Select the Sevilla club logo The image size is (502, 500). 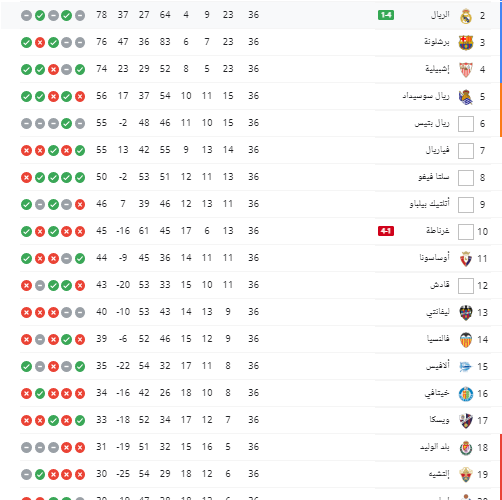coord(466,70)
